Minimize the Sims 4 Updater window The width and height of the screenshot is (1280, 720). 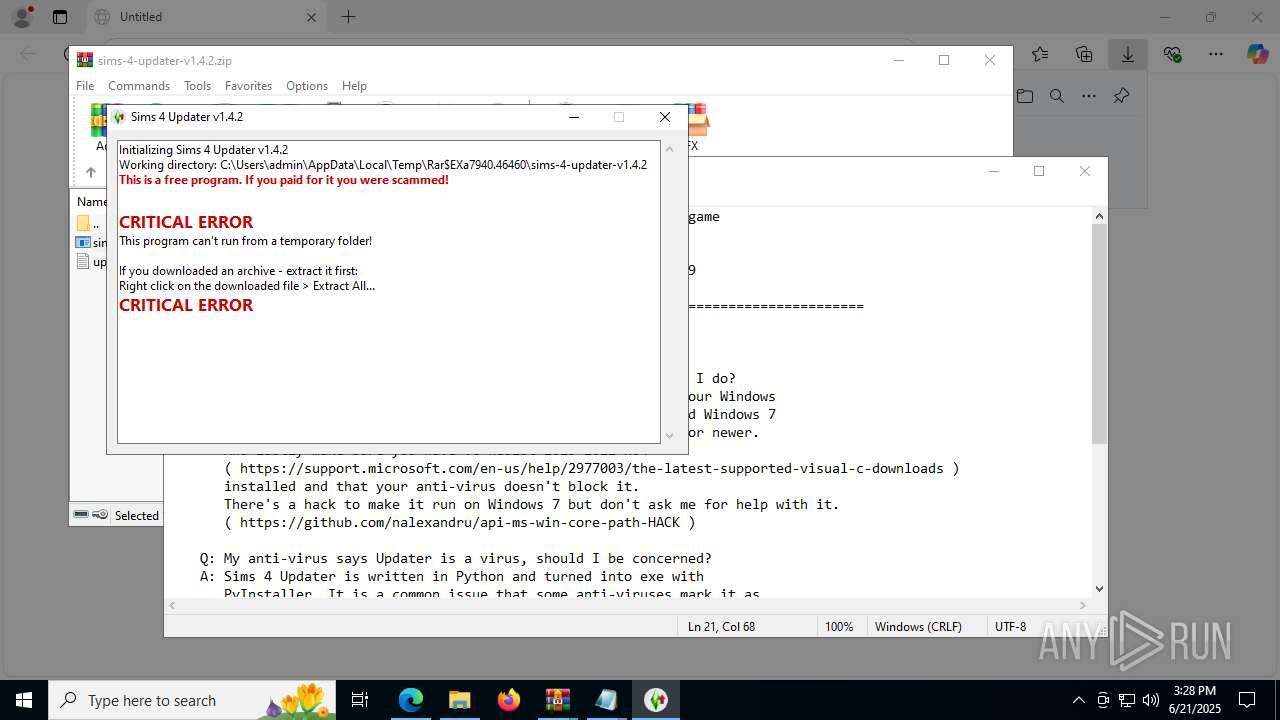(574, 117)
